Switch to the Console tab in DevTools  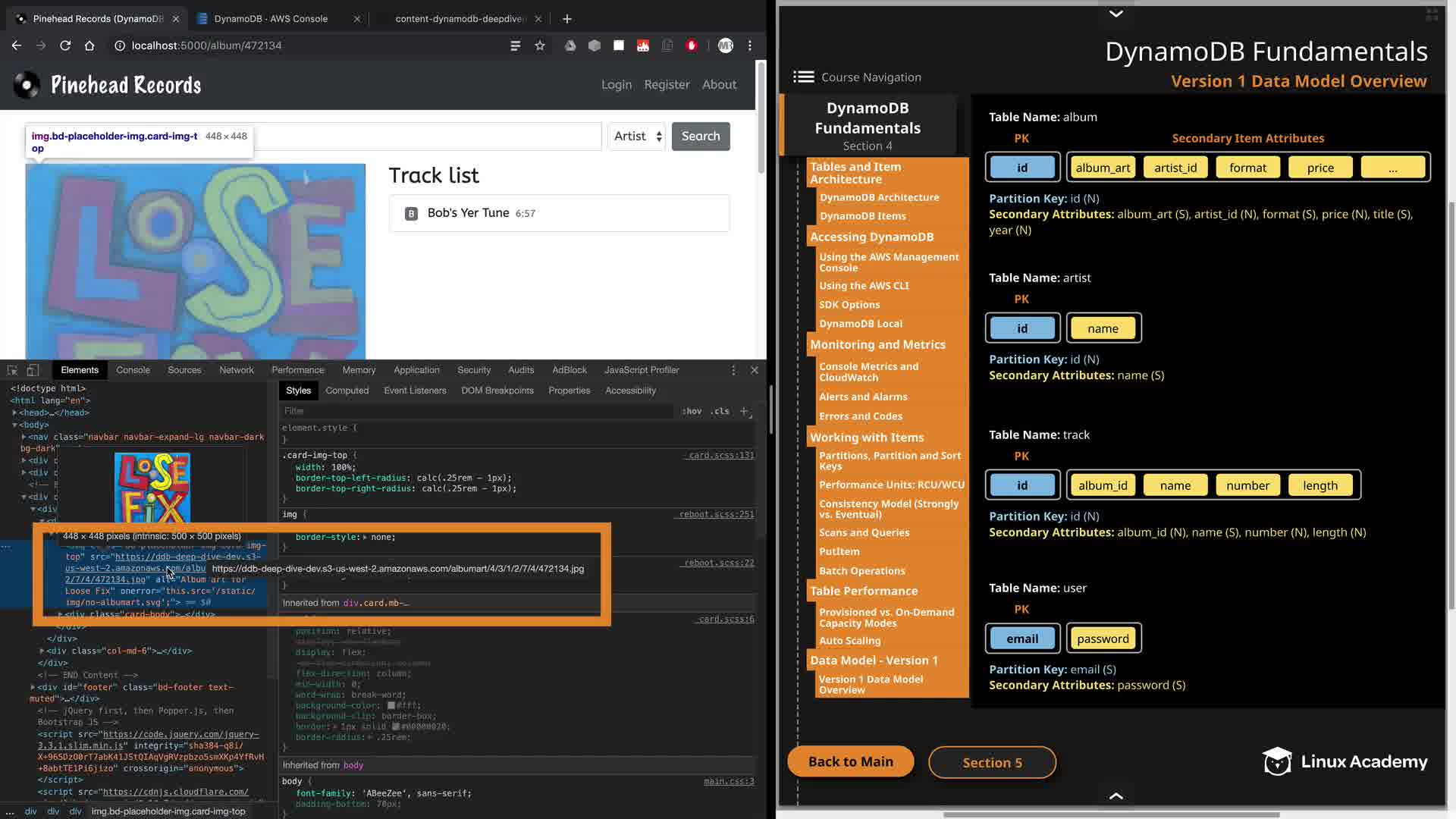point(133,370)
